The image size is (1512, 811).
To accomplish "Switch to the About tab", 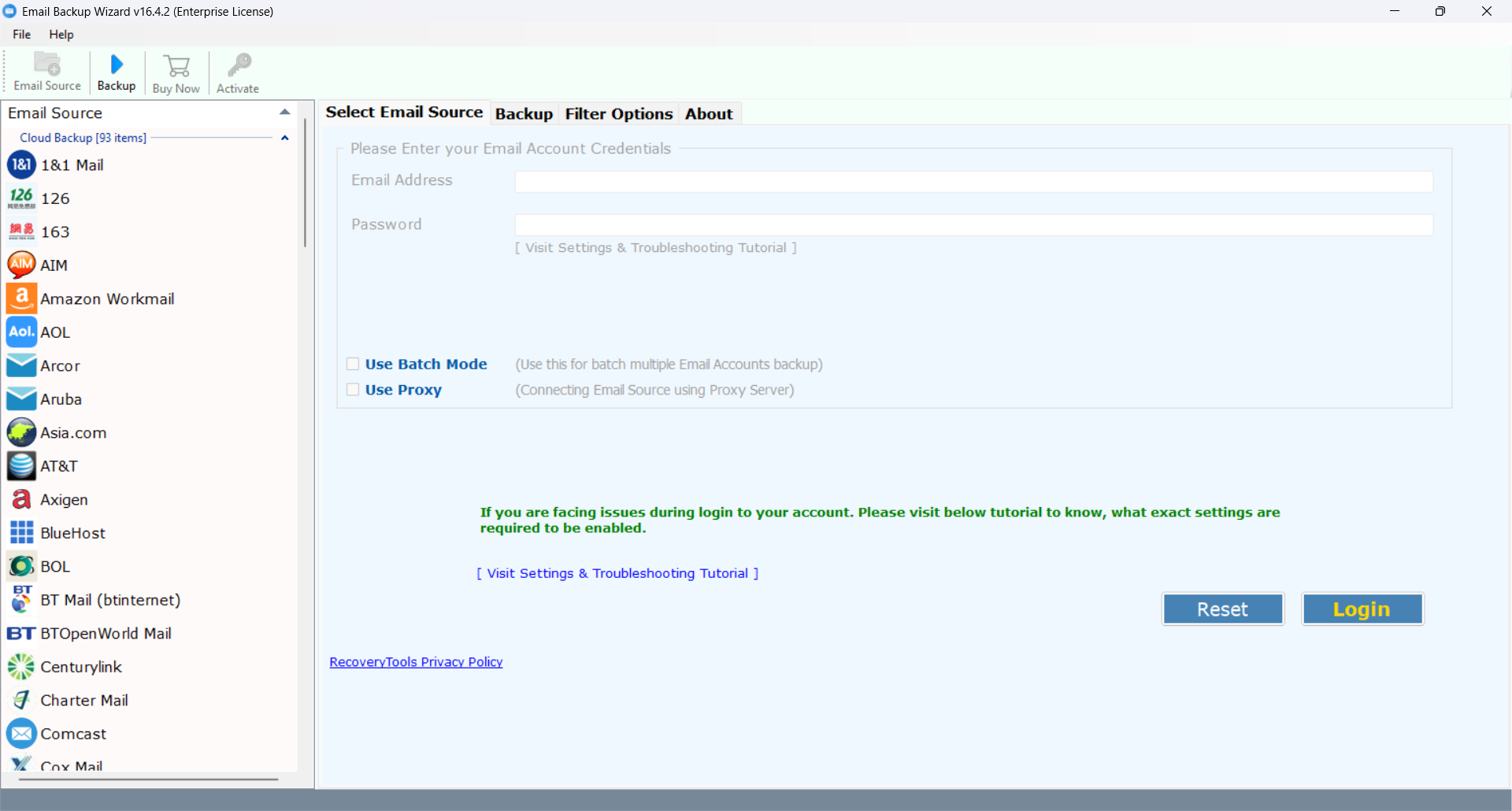I will (709, 113).
